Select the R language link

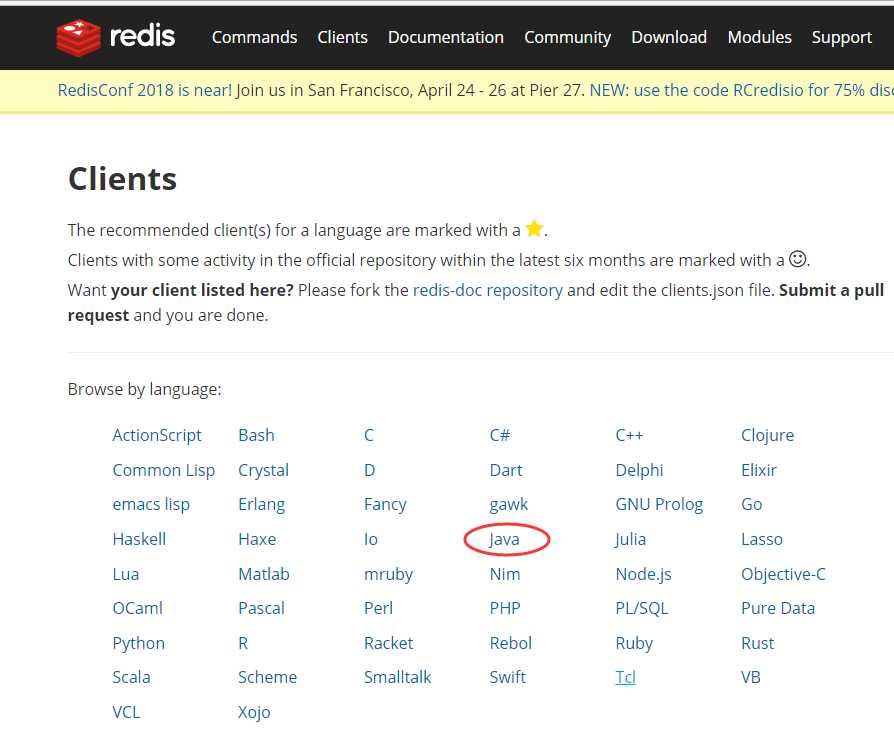(x=243, y=643)
